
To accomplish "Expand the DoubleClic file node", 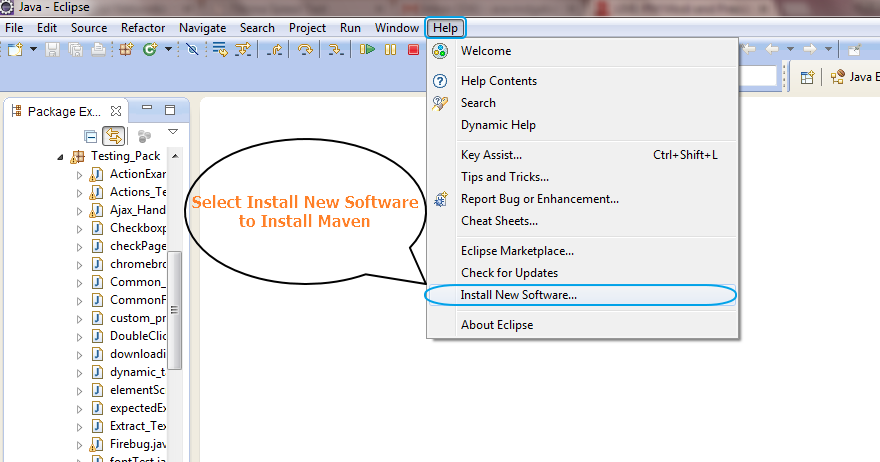I will (x=80, y=337).
